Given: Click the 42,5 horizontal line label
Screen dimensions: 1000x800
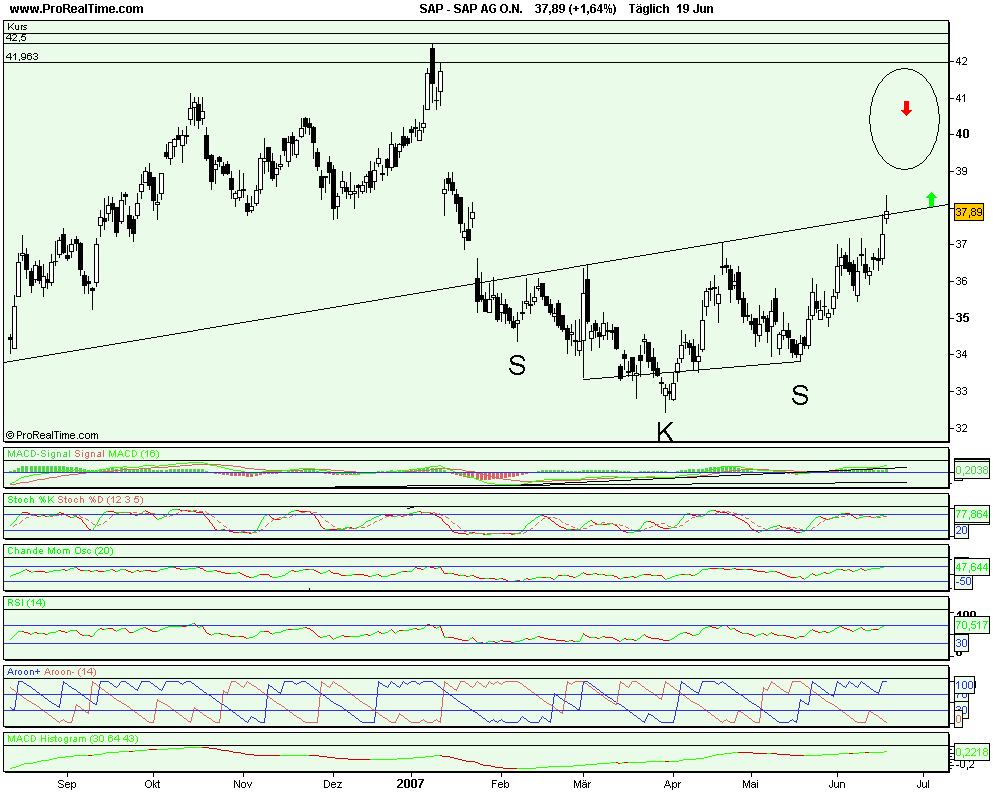Looking at the screenshot, I should (16, 38).
